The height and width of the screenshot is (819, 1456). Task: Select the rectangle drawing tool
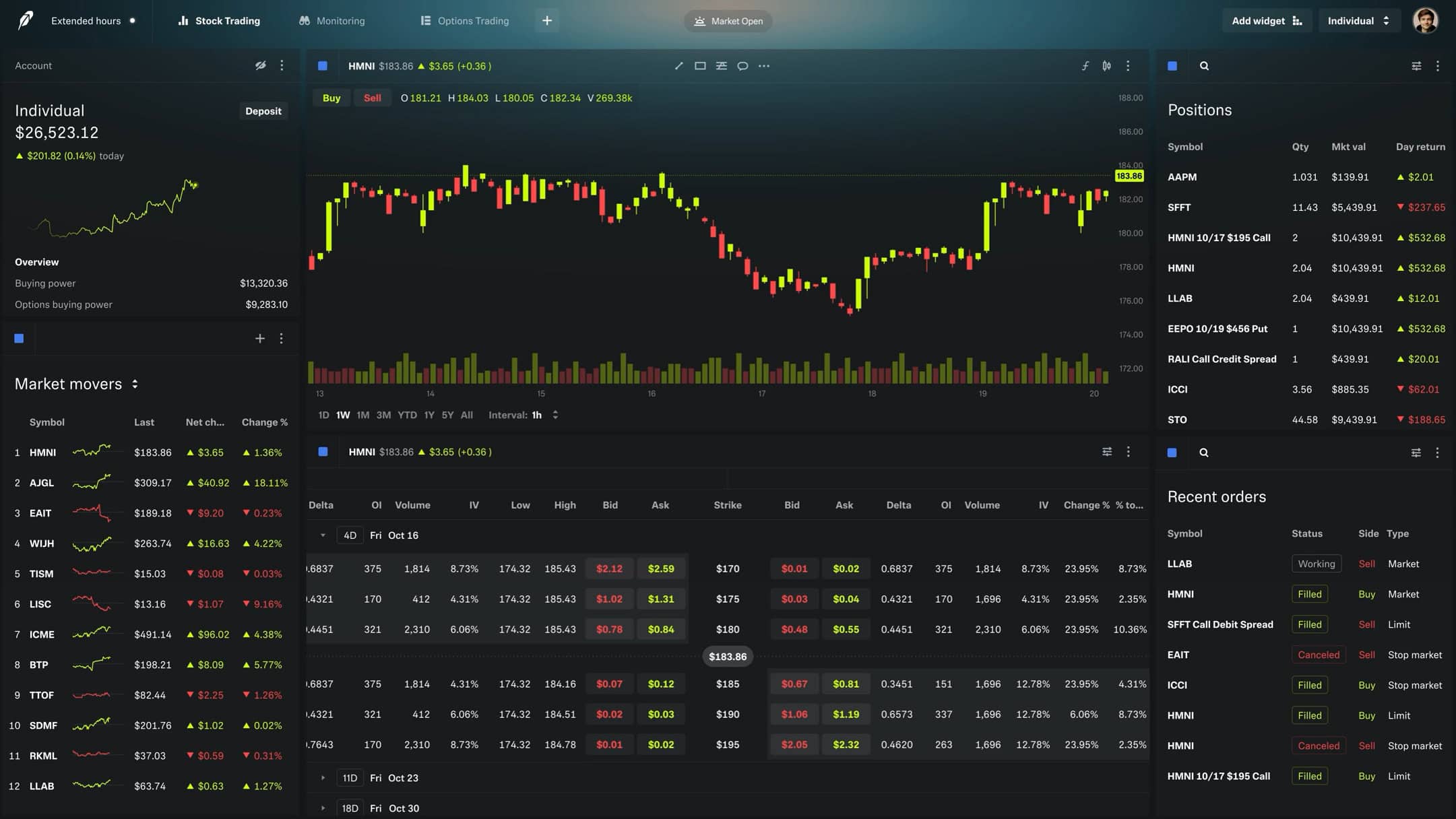tap(700, 65)
